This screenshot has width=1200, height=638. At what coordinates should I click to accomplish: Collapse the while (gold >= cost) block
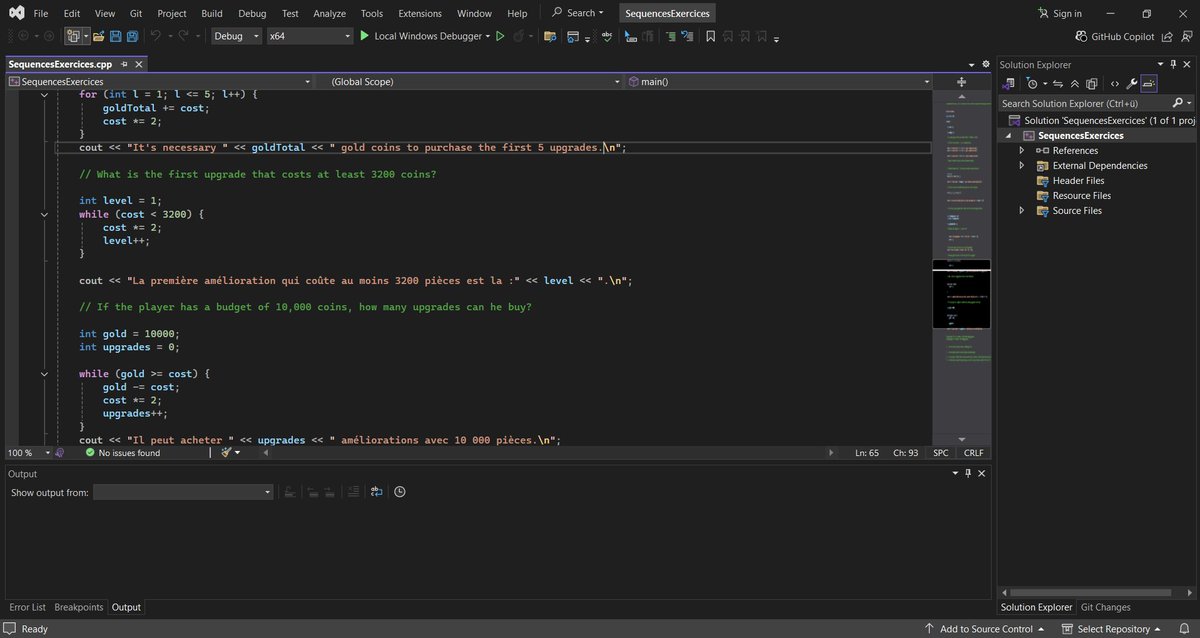point(44,374)
